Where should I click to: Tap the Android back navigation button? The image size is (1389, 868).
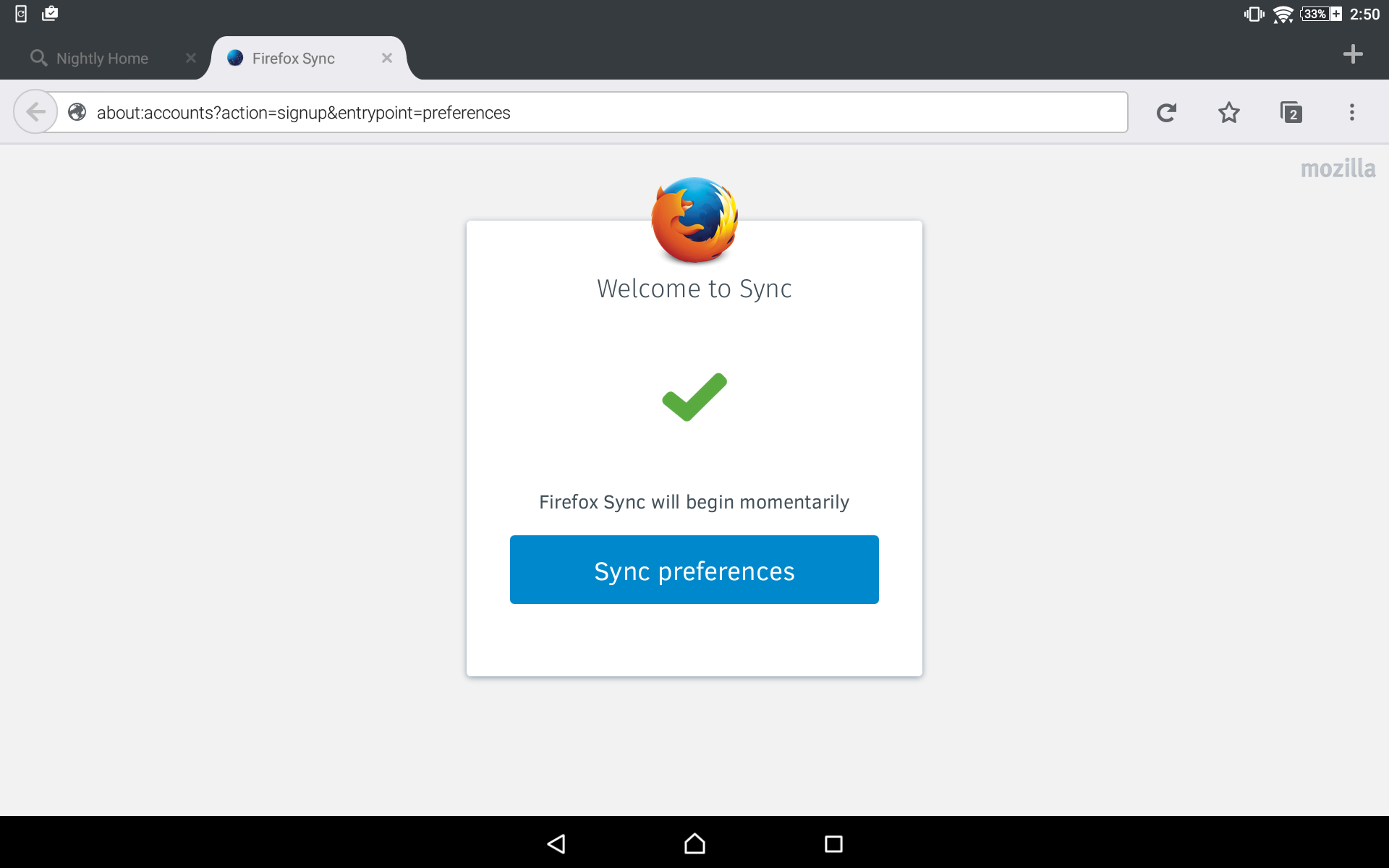[x=556, y=843]
